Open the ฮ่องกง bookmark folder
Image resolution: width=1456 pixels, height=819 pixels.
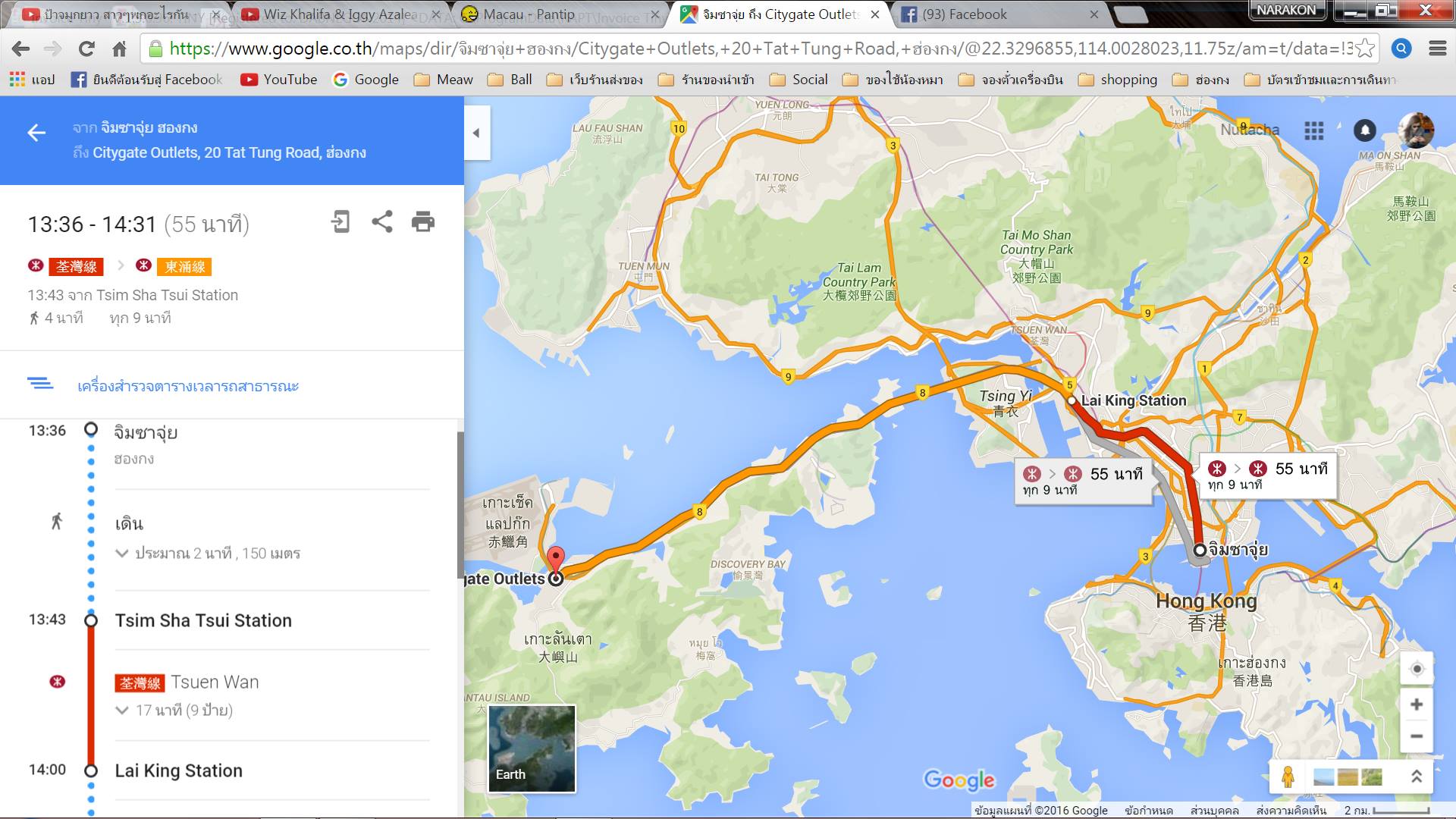[x=1202, y=80]
